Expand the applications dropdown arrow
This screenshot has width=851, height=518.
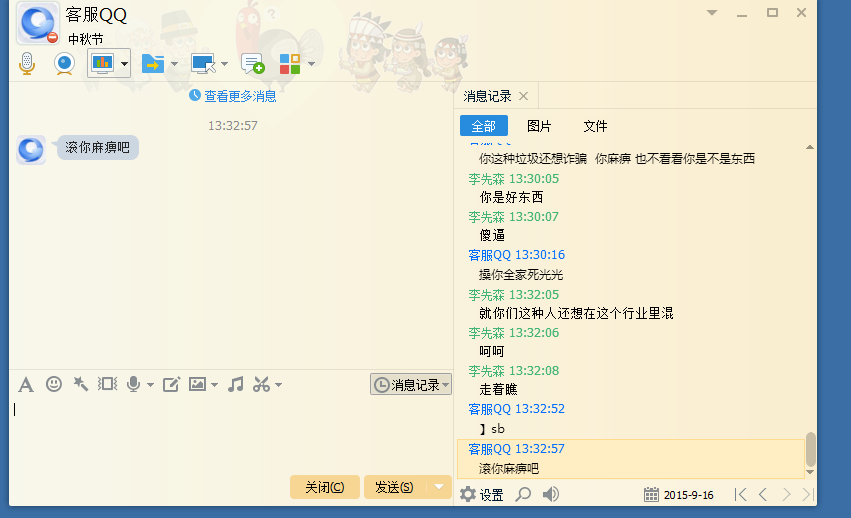pos(312,64)
